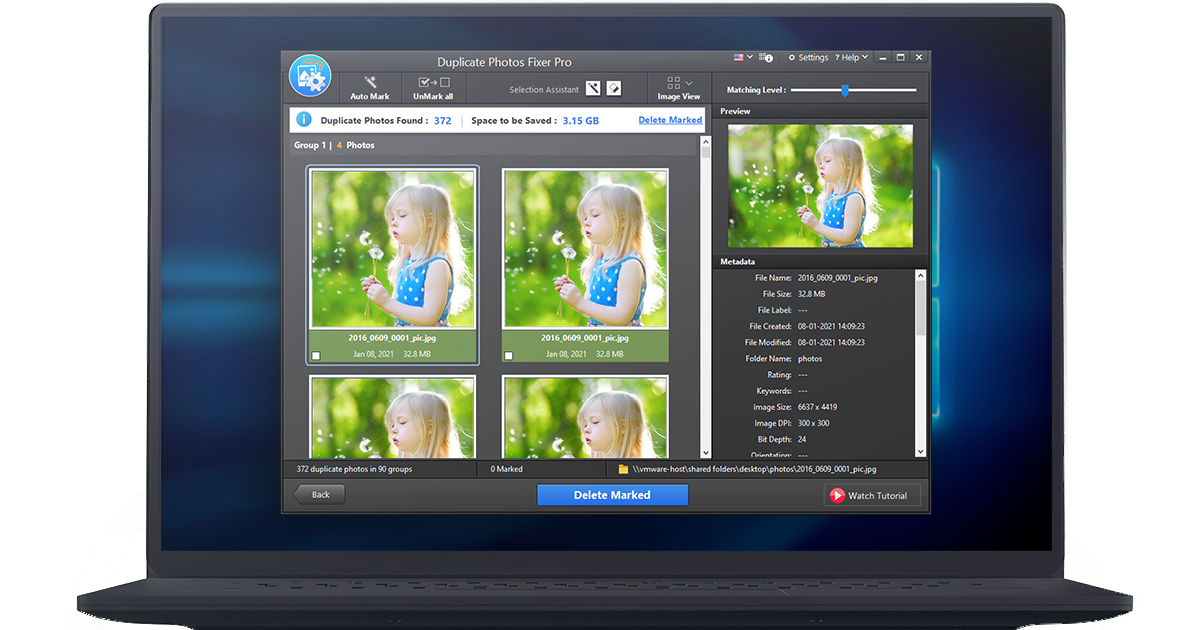
Task: Click the large Preview panel image
Action: pyautogui.click(x=820, y=186)
